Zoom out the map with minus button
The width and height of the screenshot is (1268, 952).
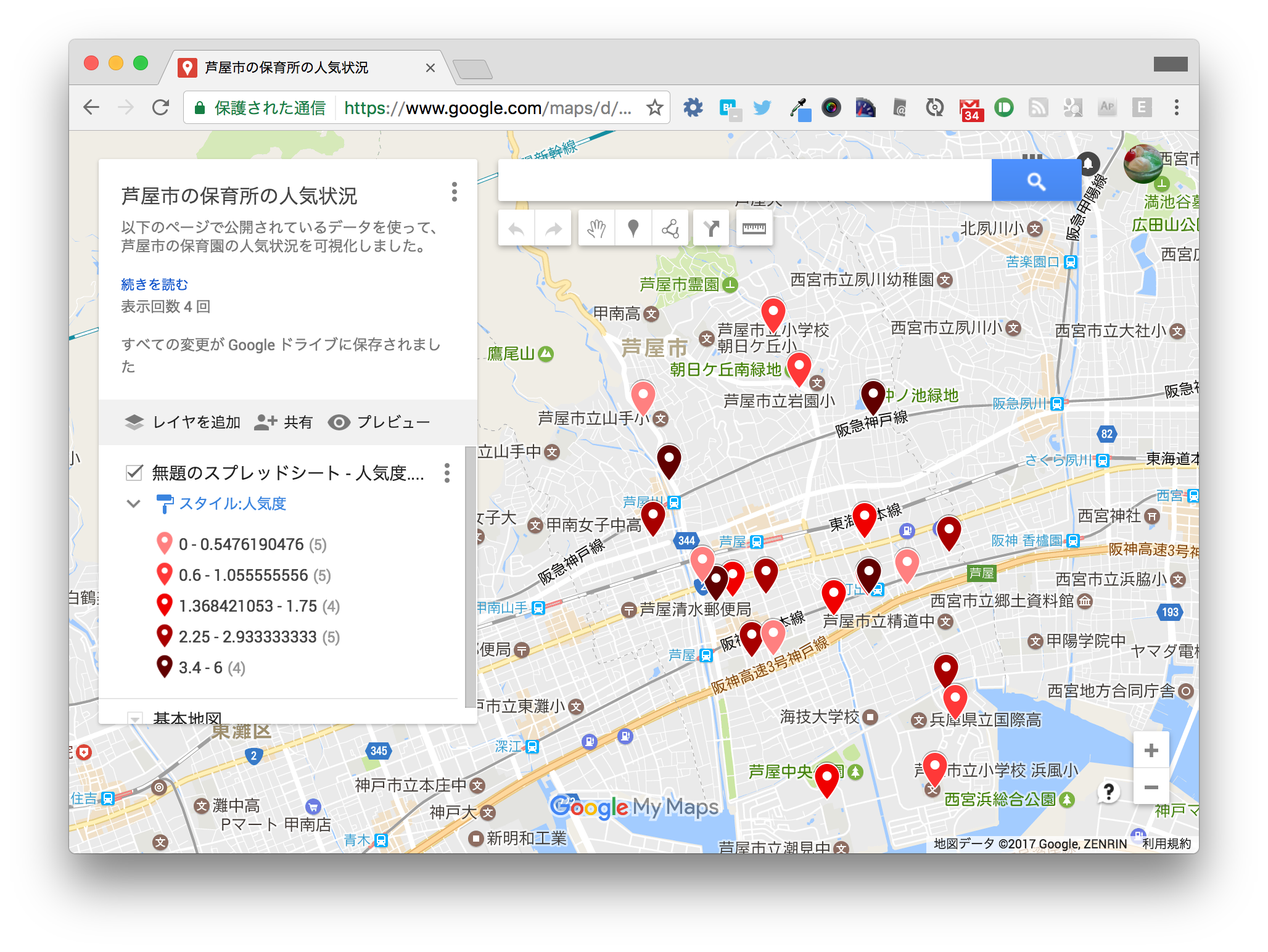pos(1151,787)
